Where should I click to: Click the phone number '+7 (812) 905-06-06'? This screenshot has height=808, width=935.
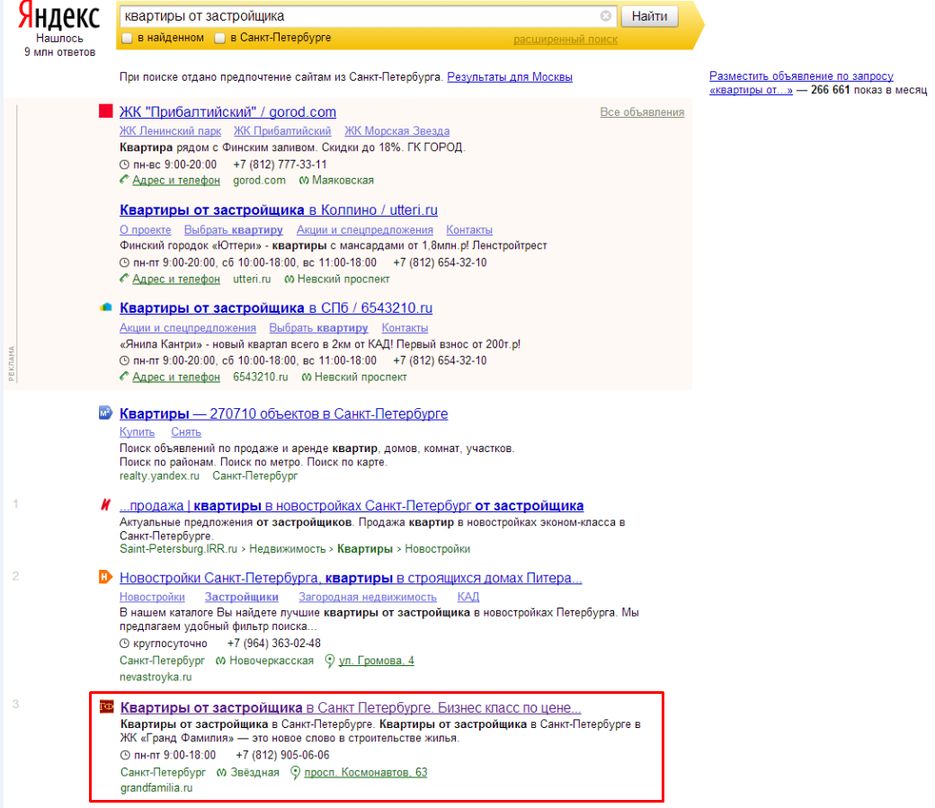283,756
